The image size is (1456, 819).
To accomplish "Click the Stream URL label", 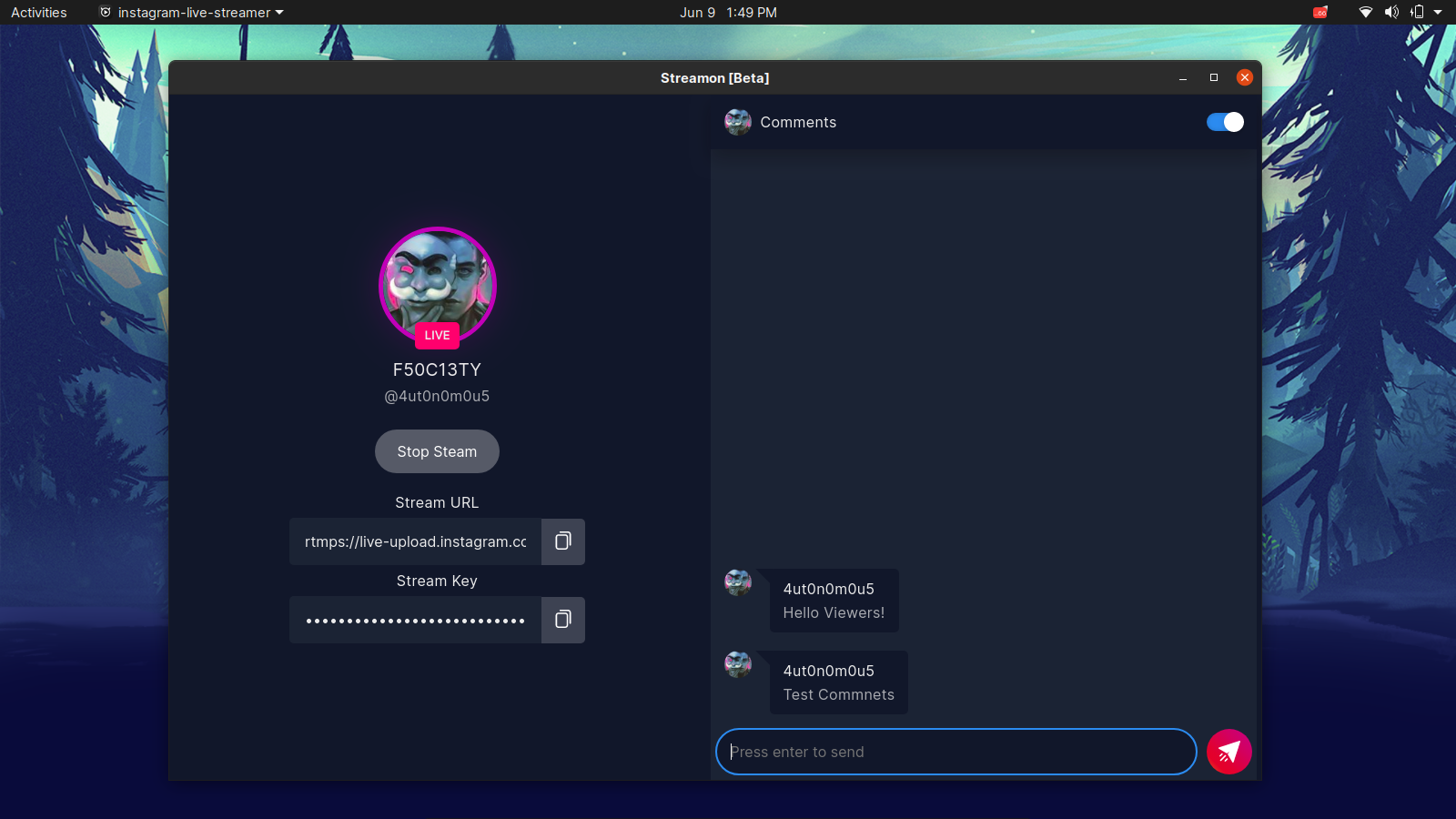I will [x=437, y=502].
